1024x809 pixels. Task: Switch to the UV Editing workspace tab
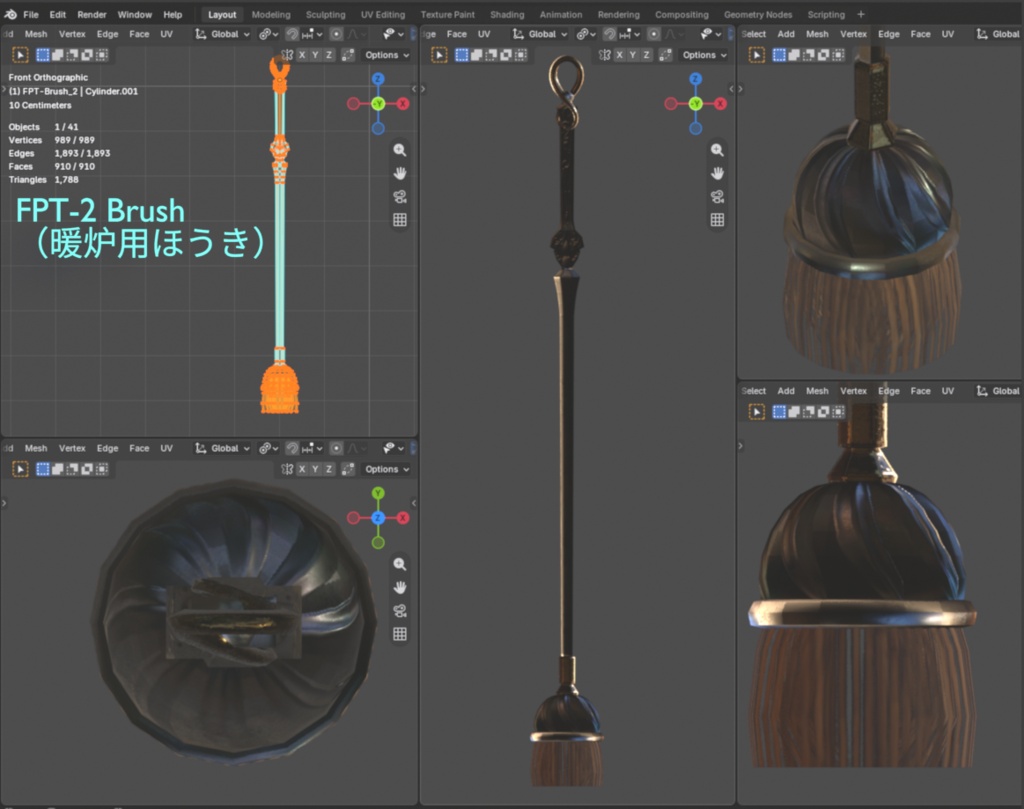[x=383, y=14]
